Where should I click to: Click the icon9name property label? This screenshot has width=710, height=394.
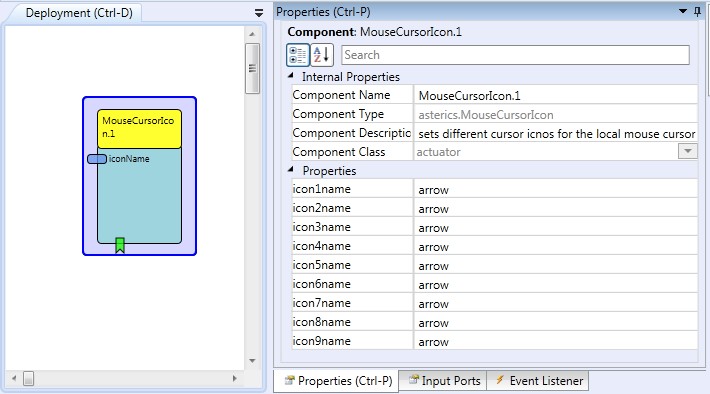[x=321, y=341]
